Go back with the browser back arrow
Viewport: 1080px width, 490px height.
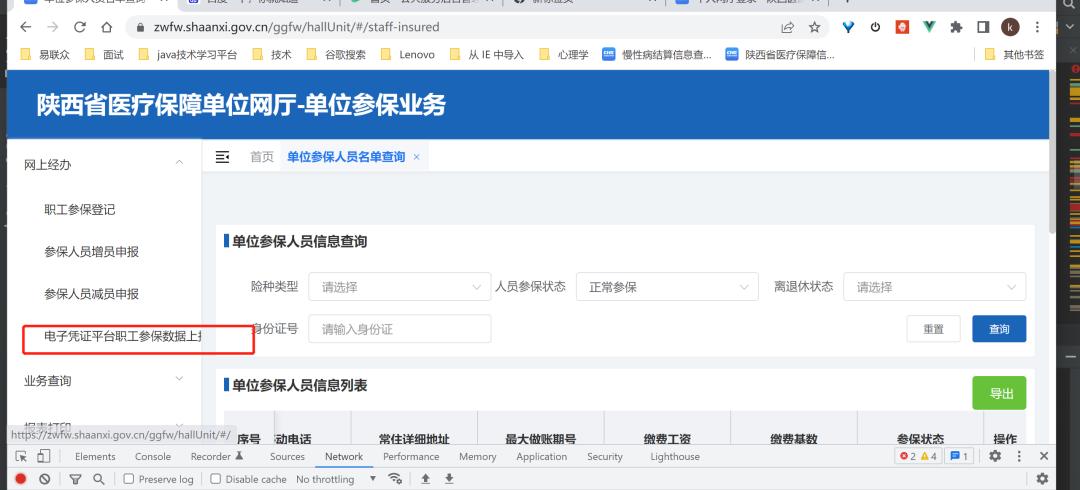pyautogui.click(x=25, y=28)
